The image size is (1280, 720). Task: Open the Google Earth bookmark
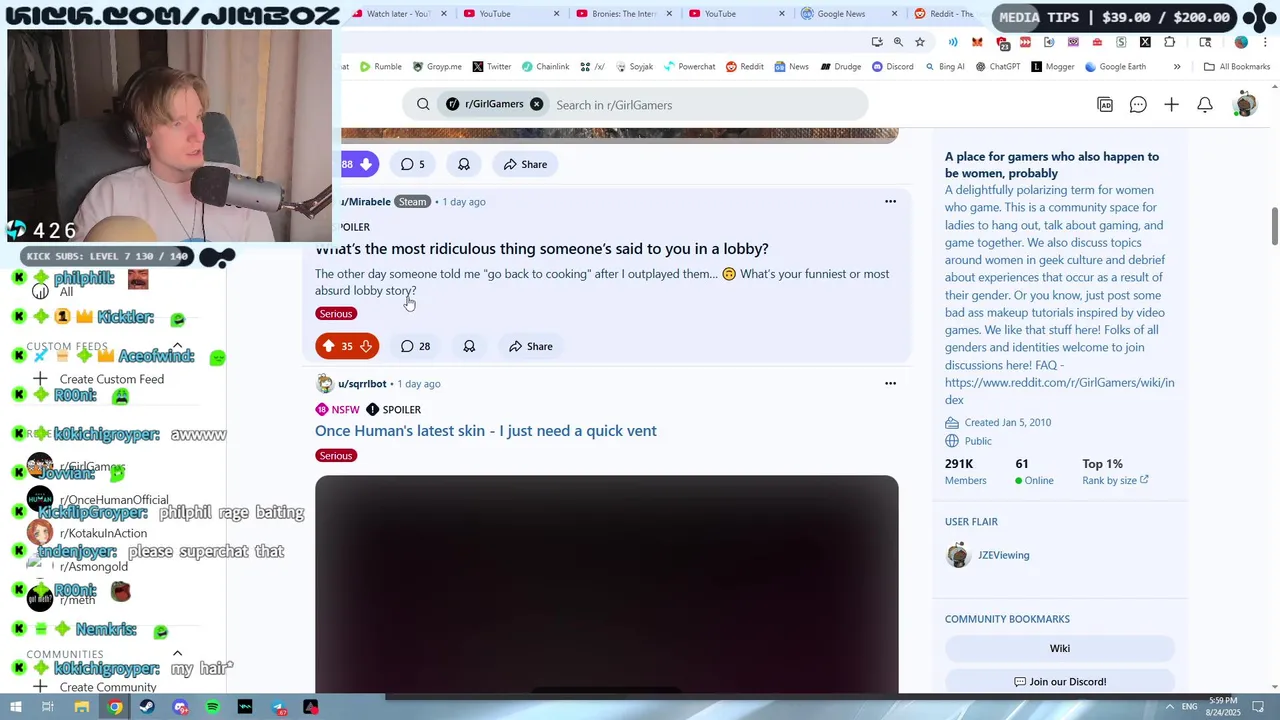coord(1115,67)
